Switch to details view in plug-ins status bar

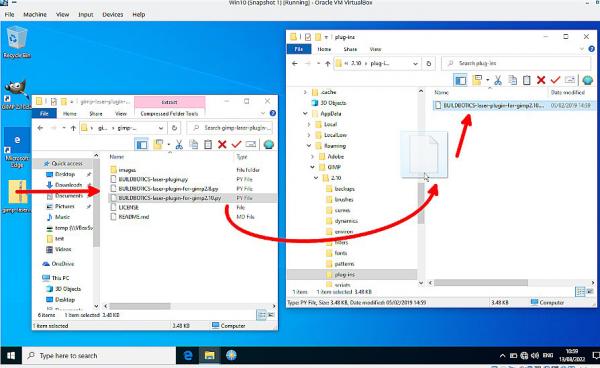click(580, 292)
